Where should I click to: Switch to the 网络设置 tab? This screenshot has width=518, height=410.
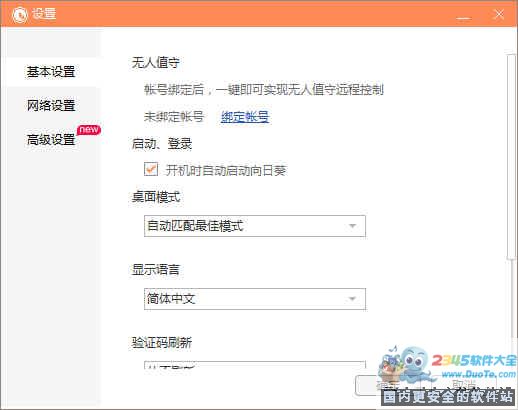tap(51, 106)
